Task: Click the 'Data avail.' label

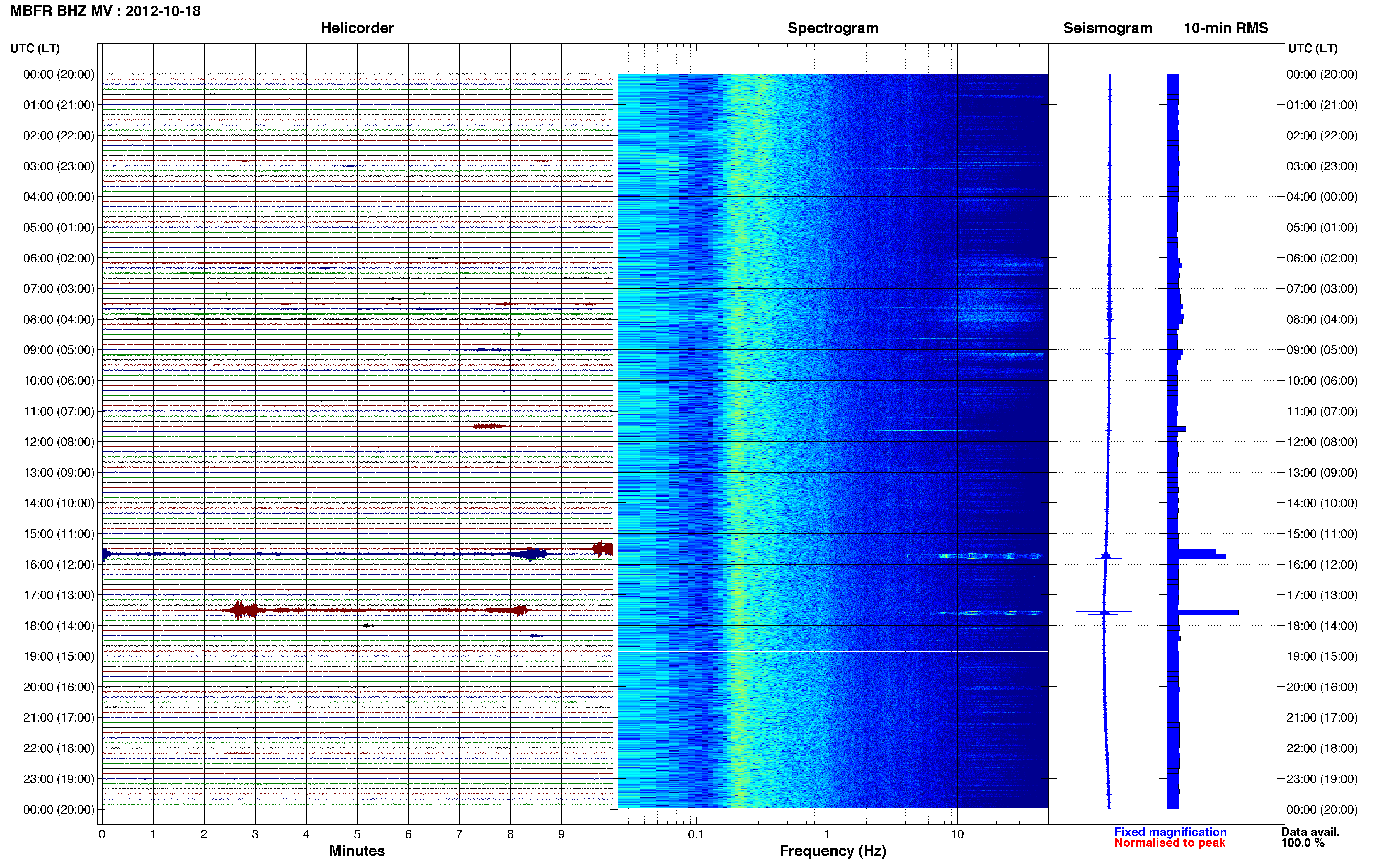Action: click(x=1310, y=832)
